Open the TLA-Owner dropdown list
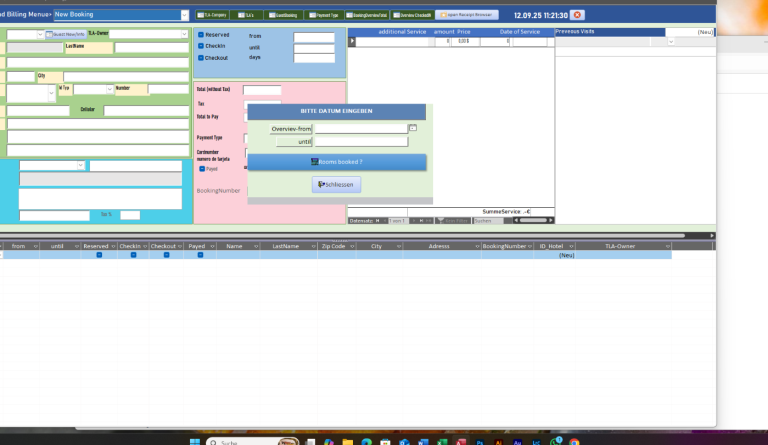 coord(184,34)
